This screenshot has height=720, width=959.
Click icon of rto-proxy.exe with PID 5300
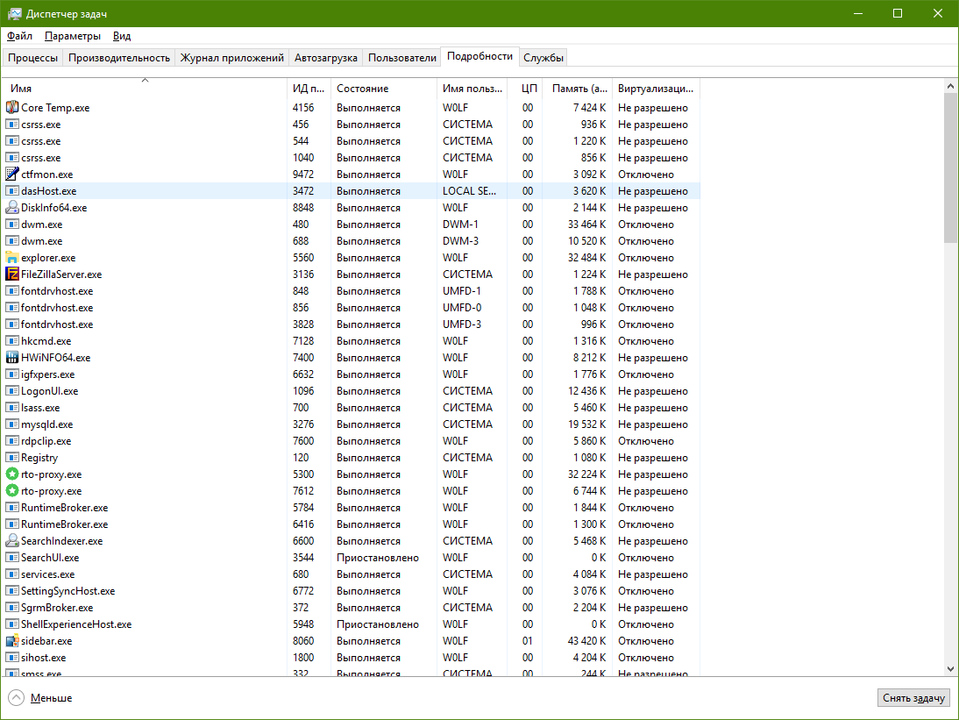tap(12, 474)
